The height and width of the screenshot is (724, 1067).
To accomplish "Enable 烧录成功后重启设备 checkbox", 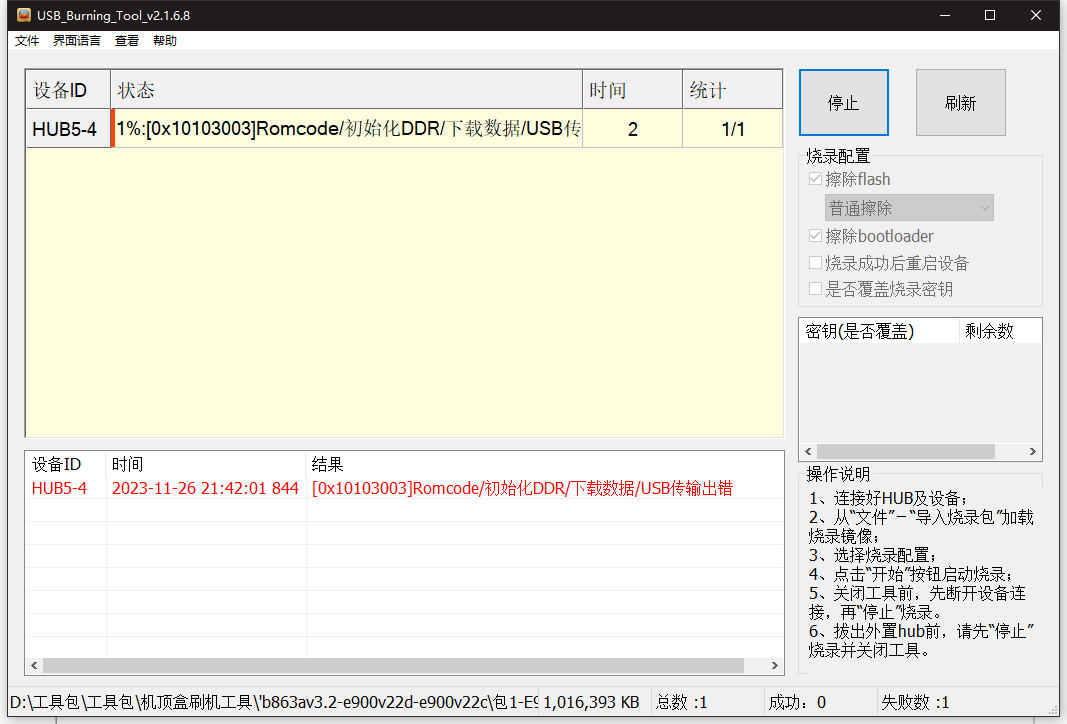I will [x=816, y=263].
